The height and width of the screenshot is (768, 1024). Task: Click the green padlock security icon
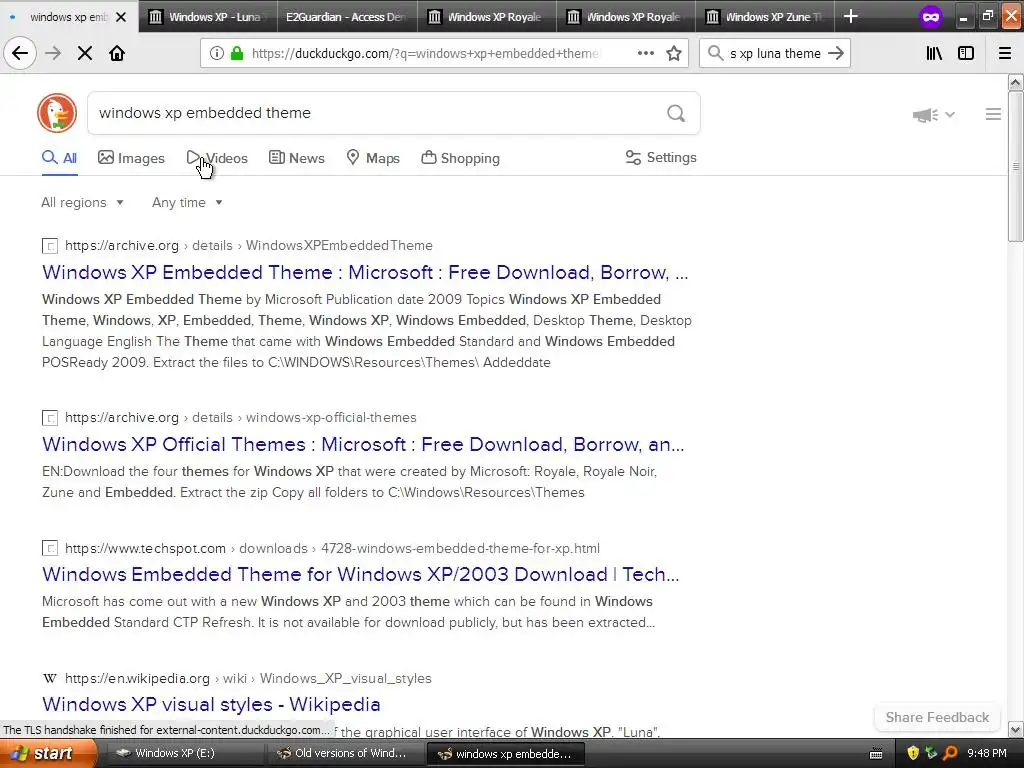pyautogui.click(x=236, y=53)
